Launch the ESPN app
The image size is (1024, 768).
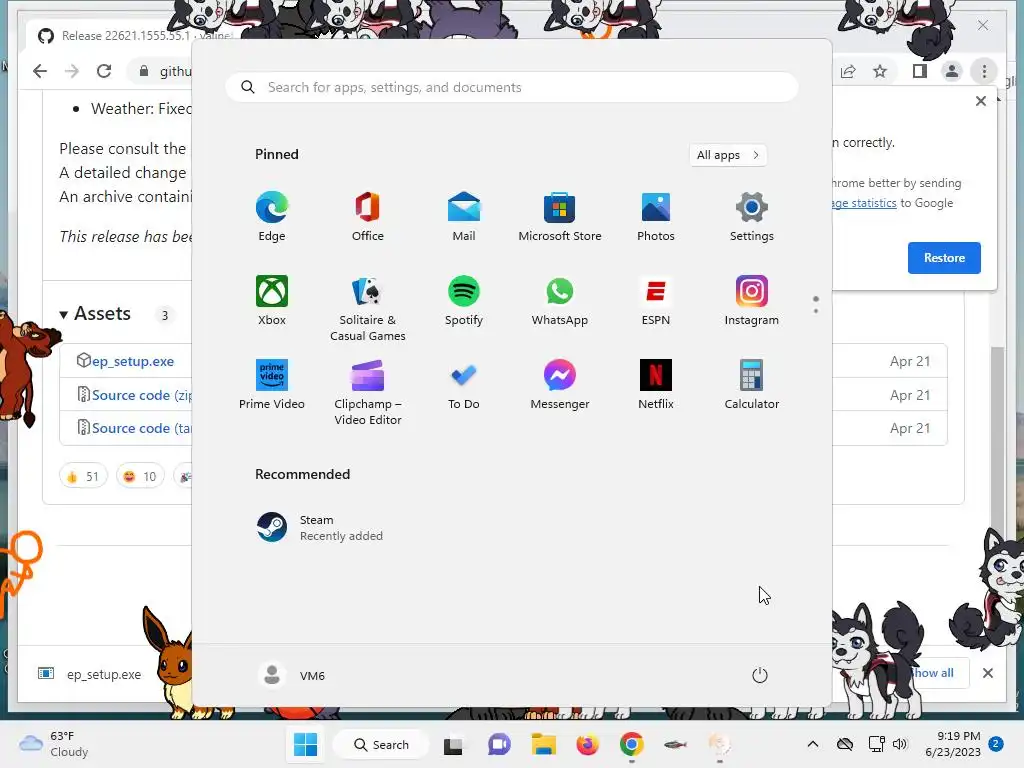pyautogui.click(x=656, y=301)
